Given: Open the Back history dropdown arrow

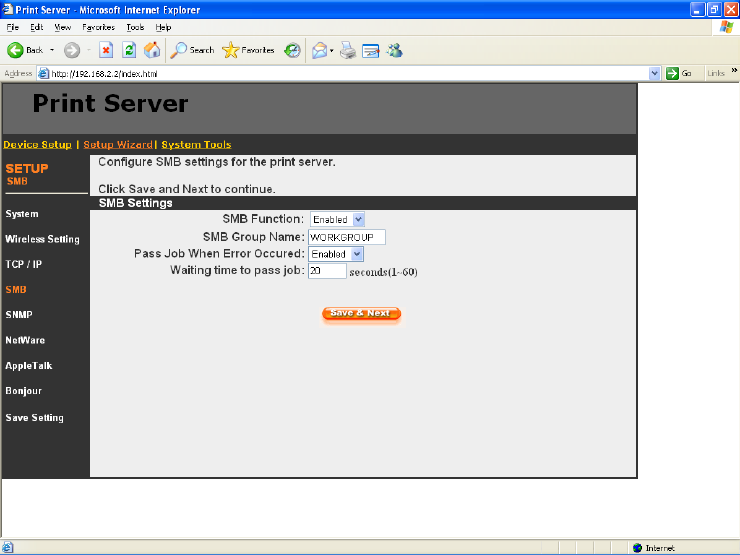Looking at the screenshot, I should [52, 50].
